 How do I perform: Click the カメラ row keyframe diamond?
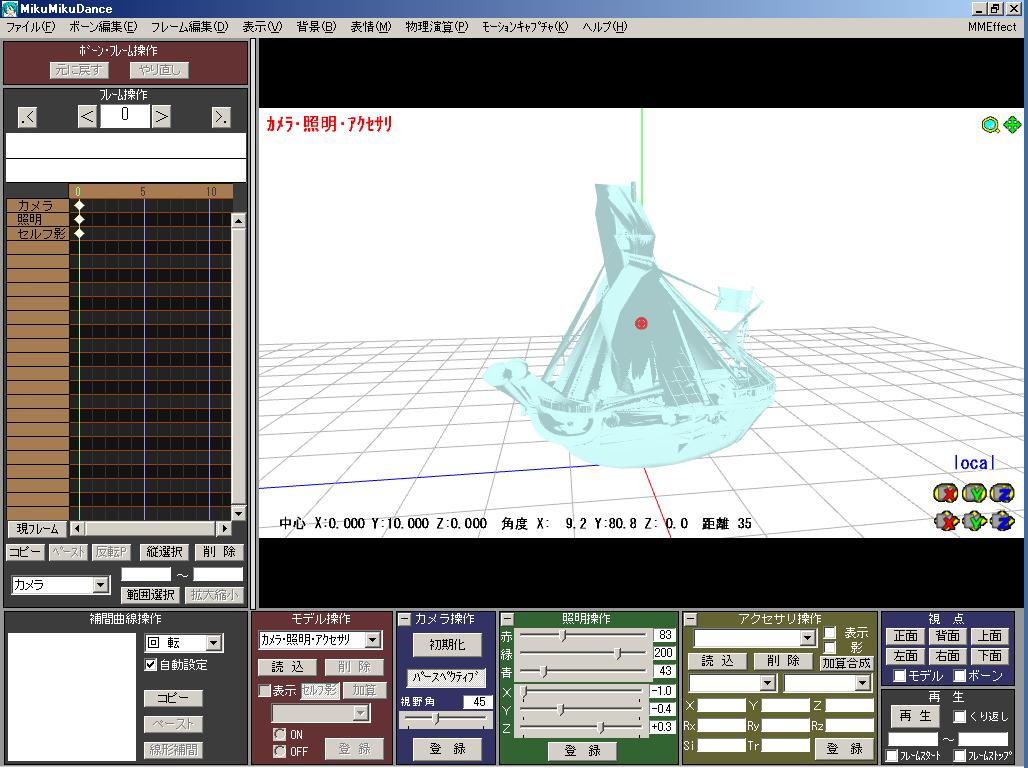(x=79, y=205)
